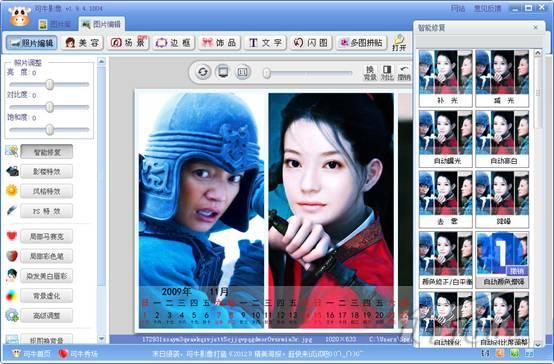
Task: Click the 影楼特效 button
Action: click(x=47, y=171)
